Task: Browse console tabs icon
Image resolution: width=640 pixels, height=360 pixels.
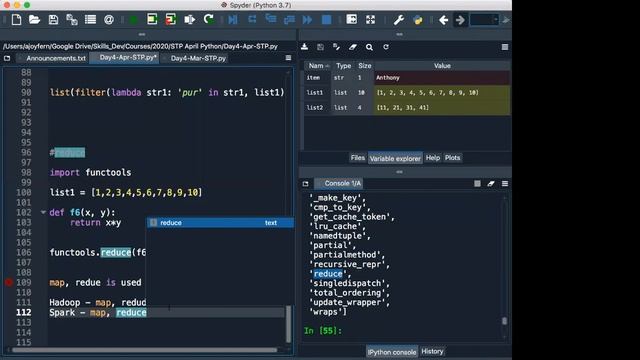Action: [x=305, y=184]
